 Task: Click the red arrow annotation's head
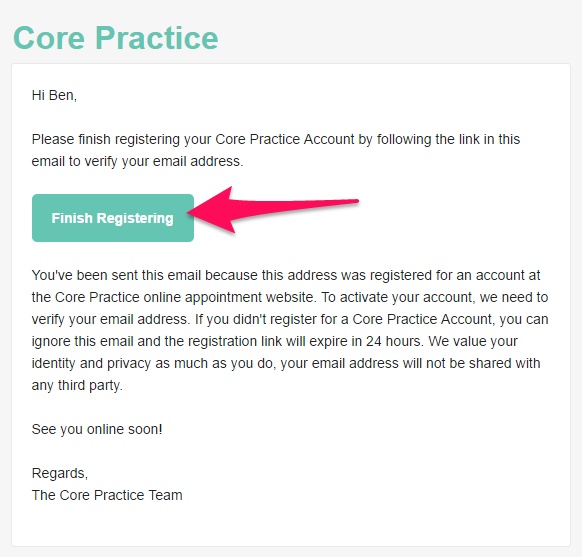(x=213, y=210)
